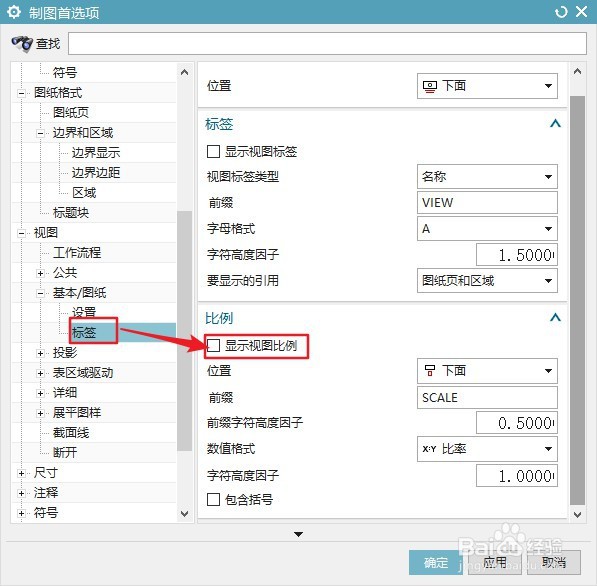Click the settings panel scroll down arrow
The height and width of the screenshot is (586, 597).
coord(578,515)
